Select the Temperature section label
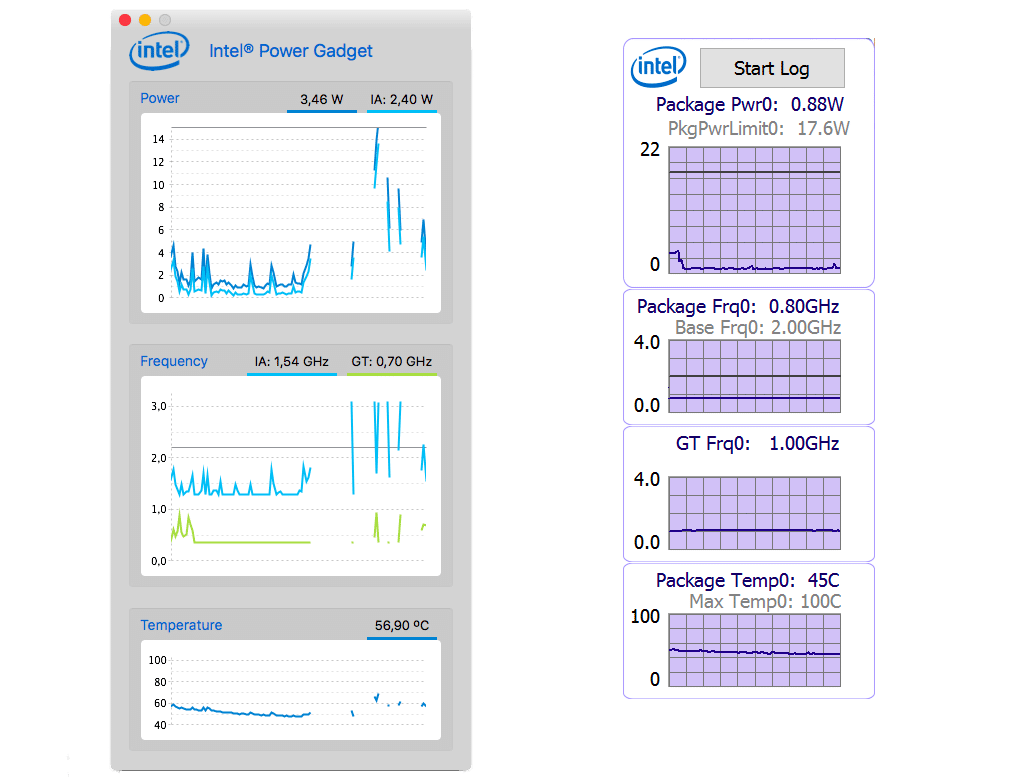The height and width of the screenshot is (777, 1035). (181, 624)
